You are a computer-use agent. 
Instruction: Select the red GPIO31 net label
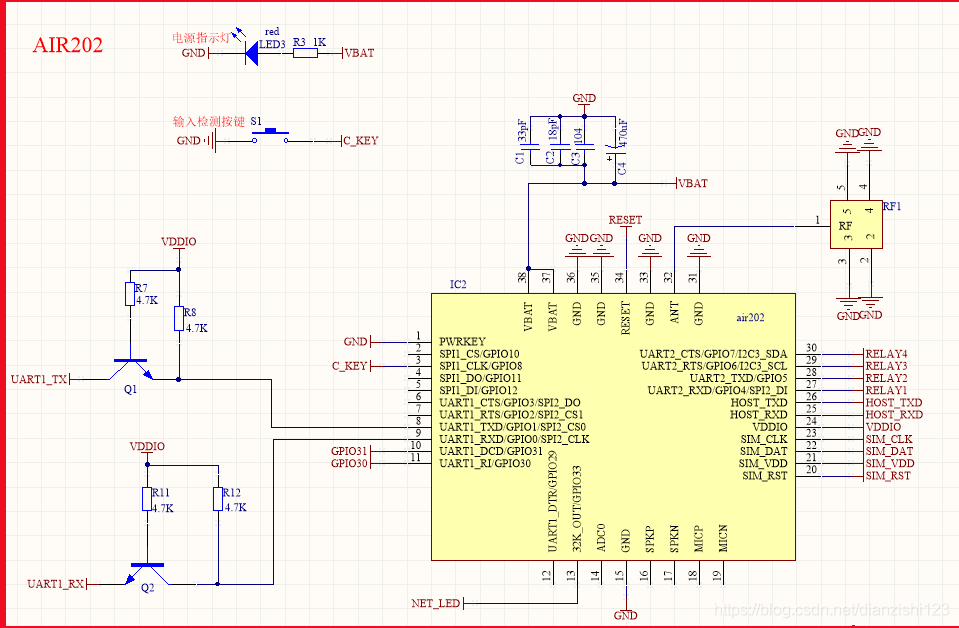(x=349, y=451)
